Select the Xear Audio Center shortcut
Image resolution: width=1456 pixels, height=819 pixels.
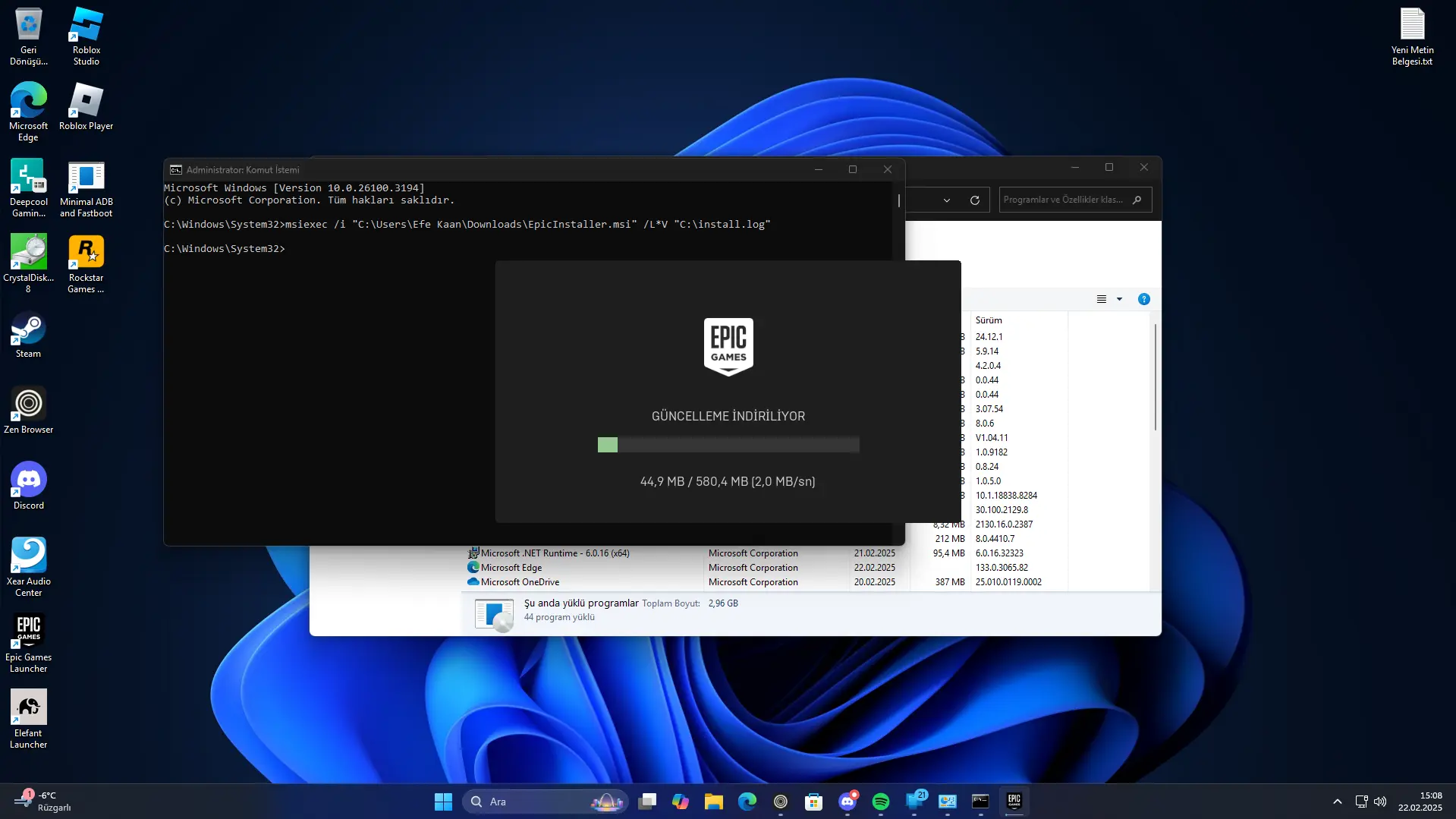[x=28, y=568]
